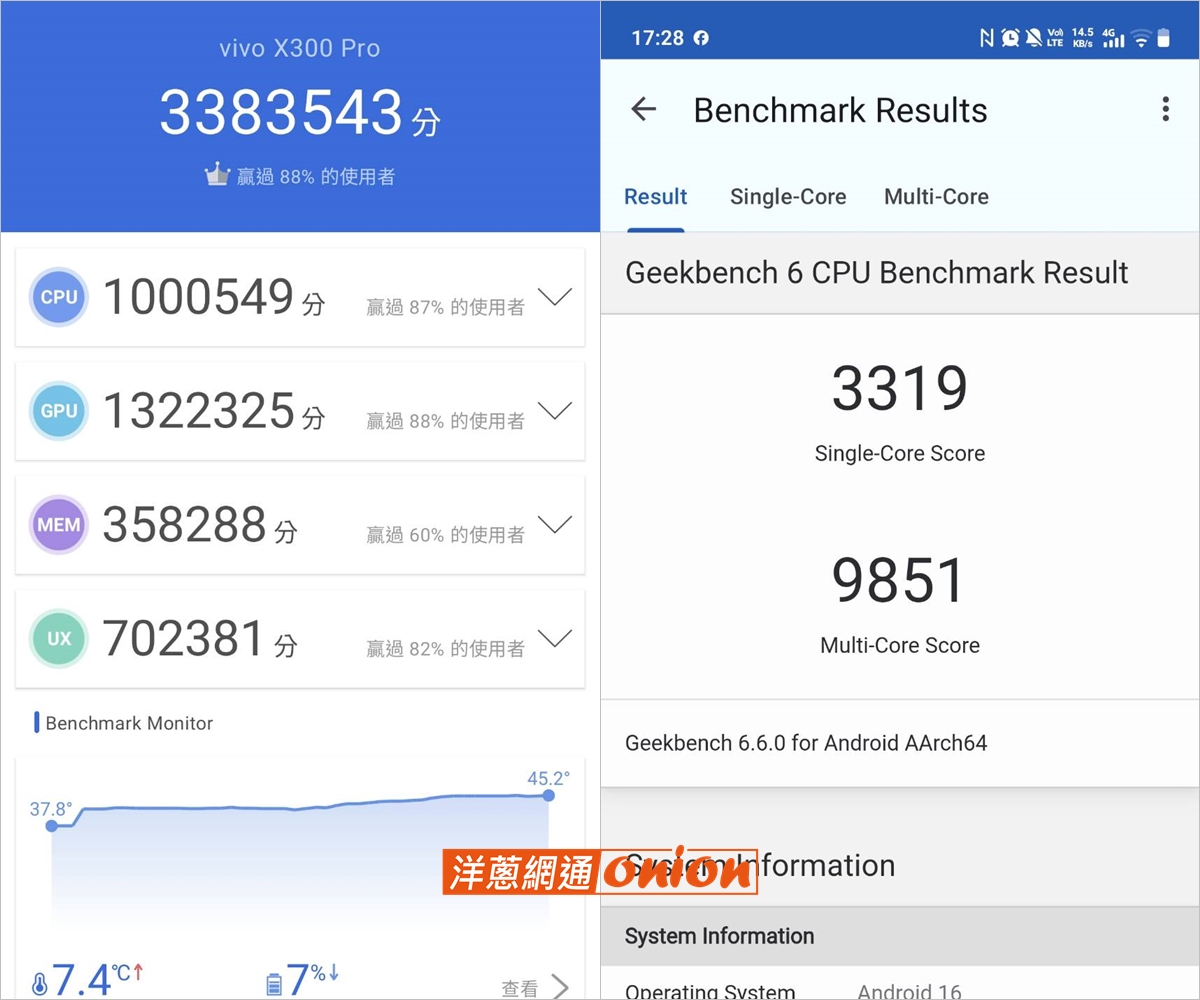Screen dimensions: 1200x1000
Task: Select the UX score icon
Action: coord(58,639)
